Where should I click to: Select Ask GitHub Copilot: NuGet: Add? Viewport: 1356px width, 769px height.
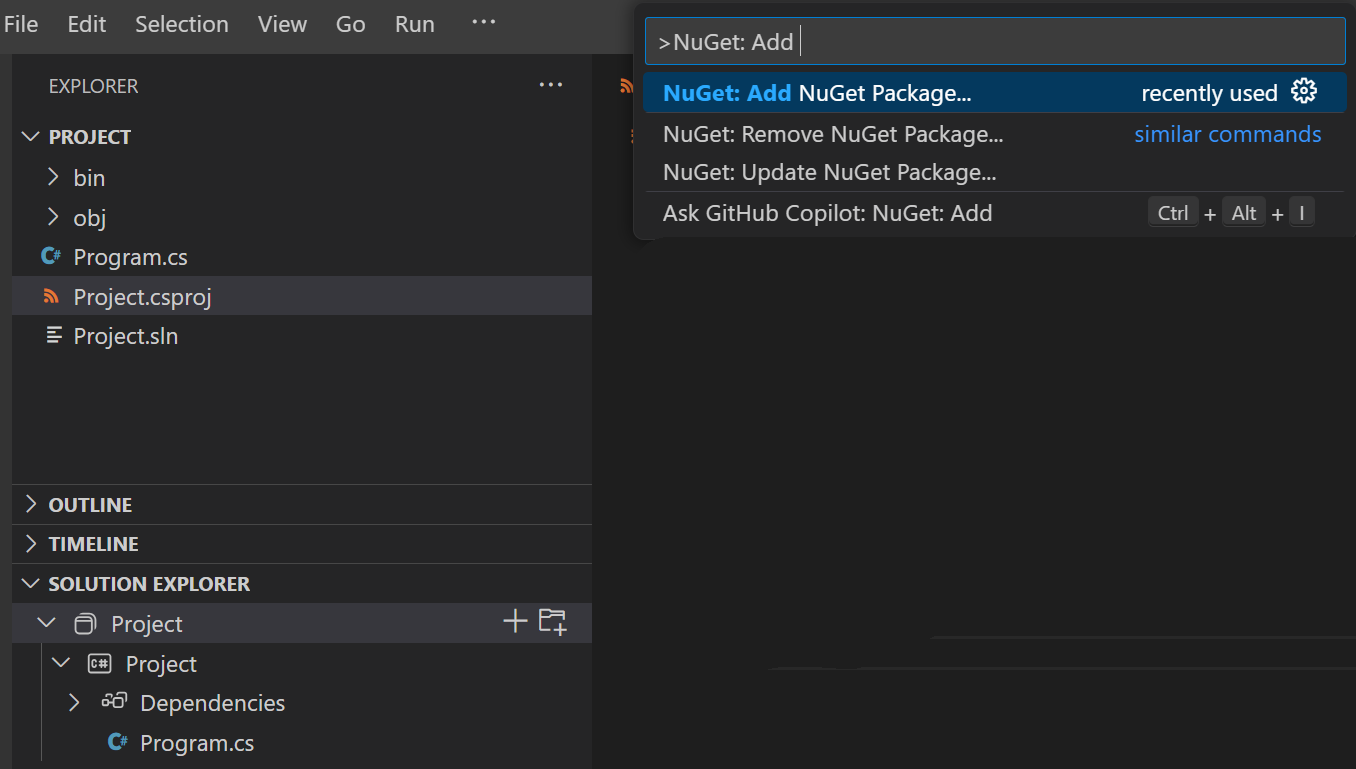click(x=828, y=212)
